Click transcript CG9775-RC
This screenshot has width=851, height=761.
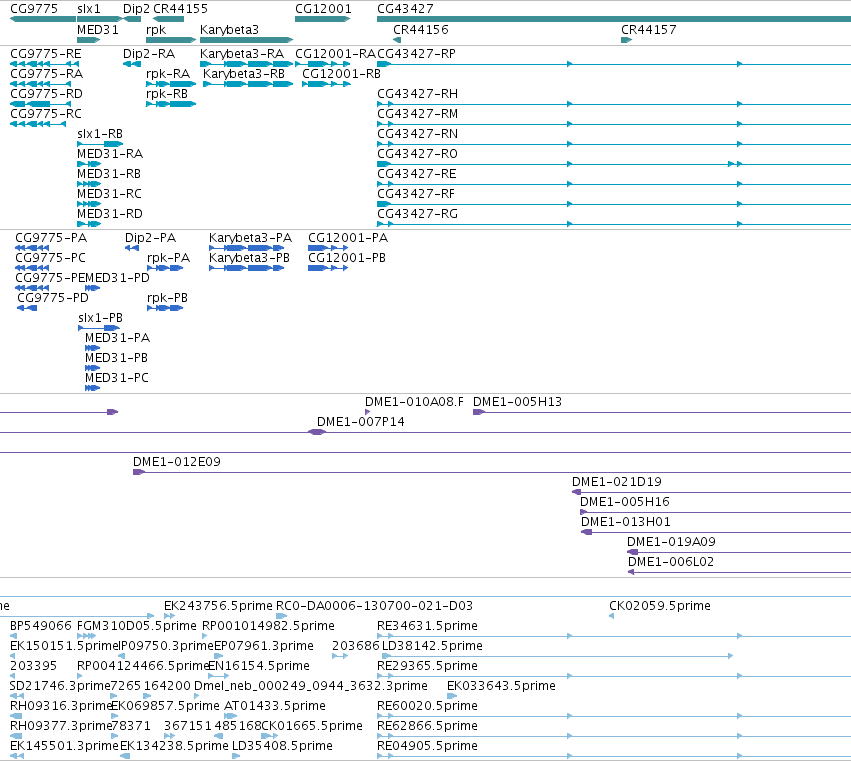tap(46, 114)
